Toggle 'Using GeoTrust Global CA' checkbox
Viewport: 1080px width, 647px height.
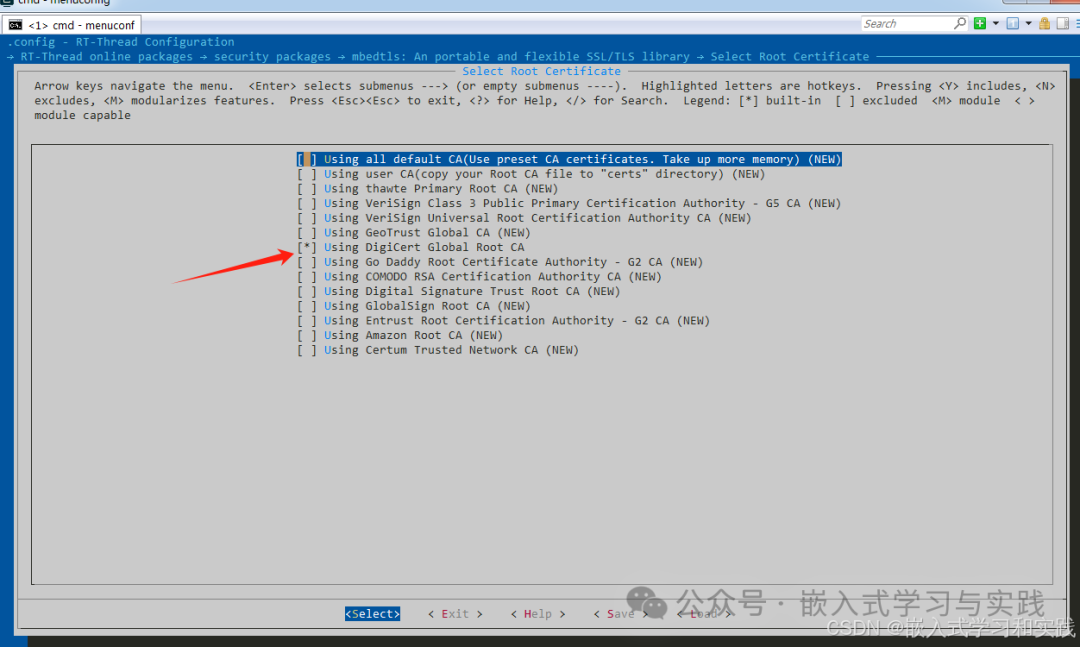click(x=307, y=233)
